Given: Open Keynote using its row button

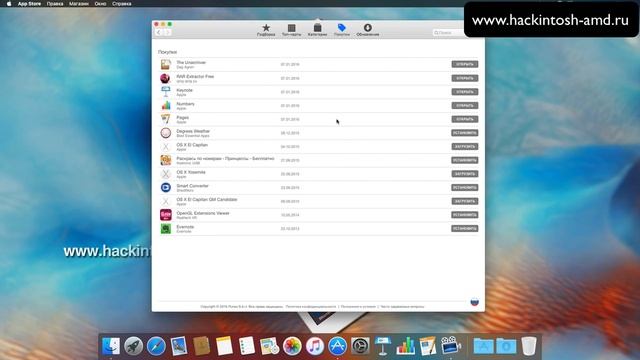Looking at the screenshot, I should (x=464, y=92).
